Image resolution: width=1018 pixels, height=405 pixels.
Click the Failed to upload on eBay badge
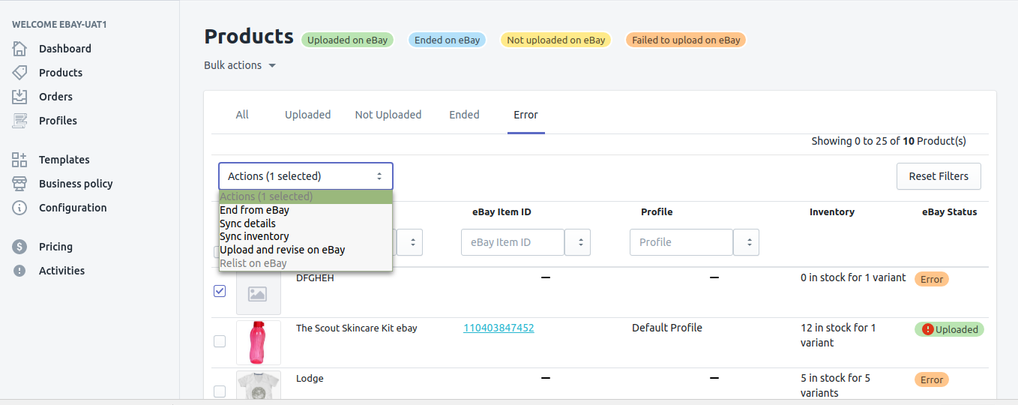685,41
